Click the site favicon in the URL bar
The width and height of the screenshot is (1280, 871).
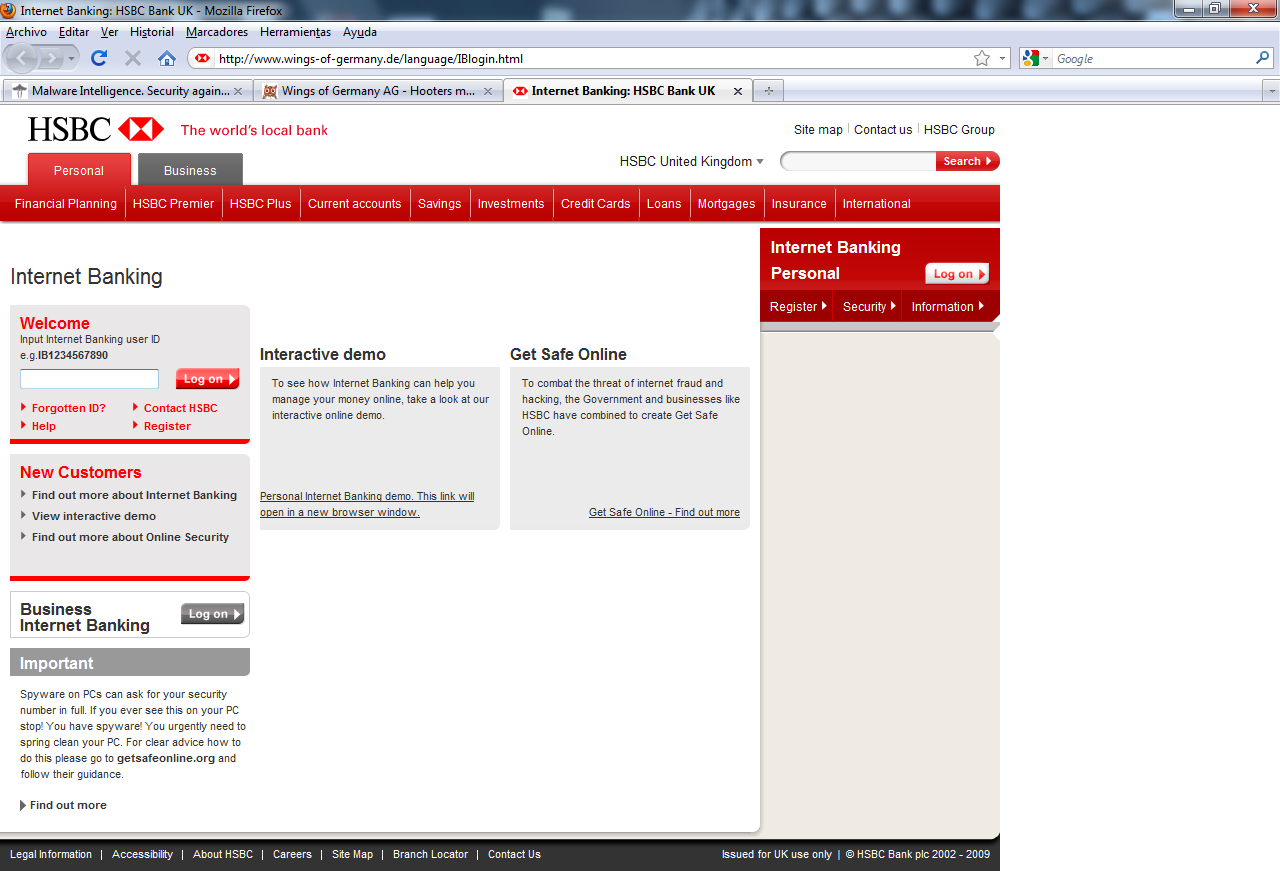[203, 58]
